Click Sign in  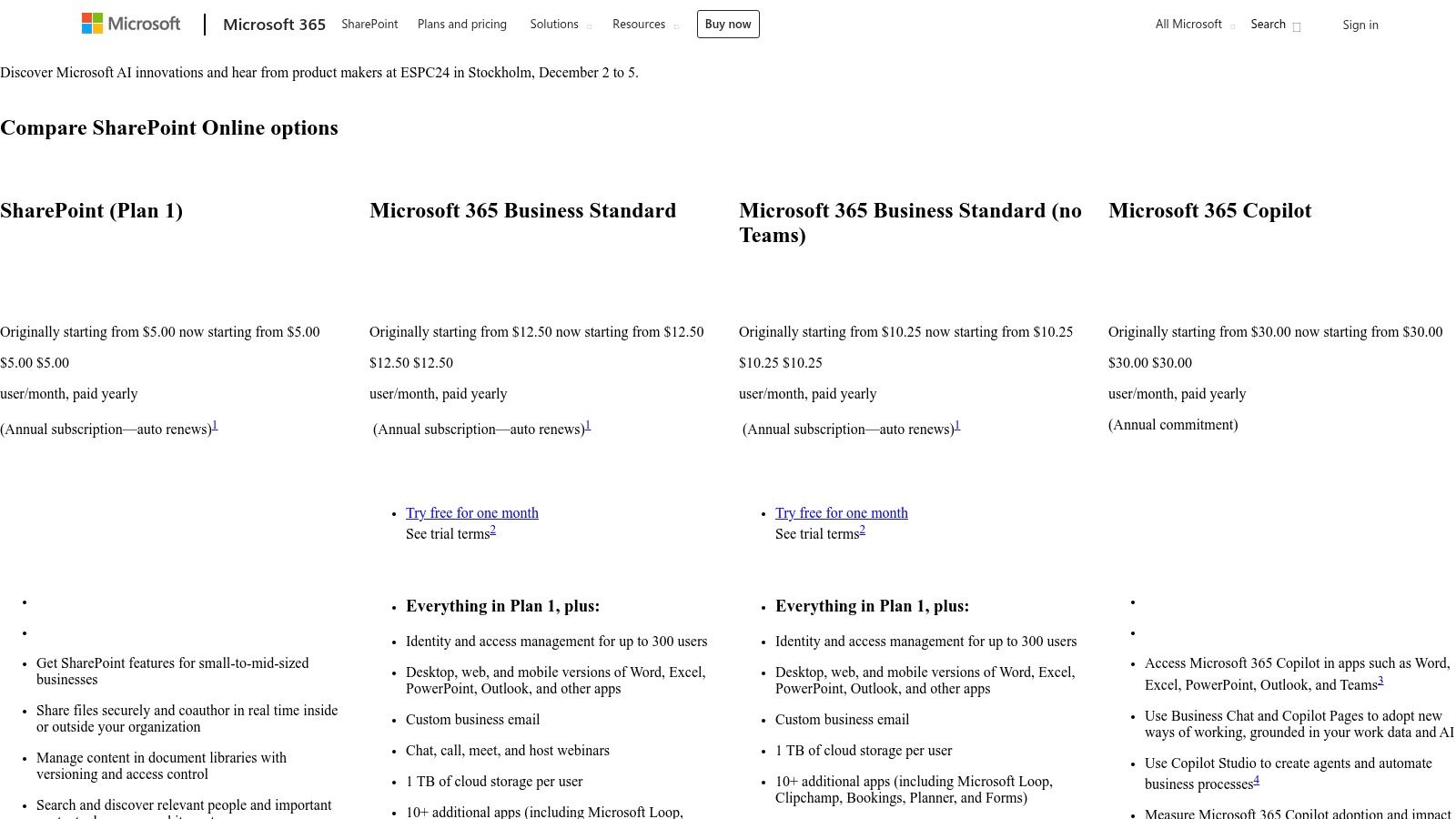(x=1360, y=25)
